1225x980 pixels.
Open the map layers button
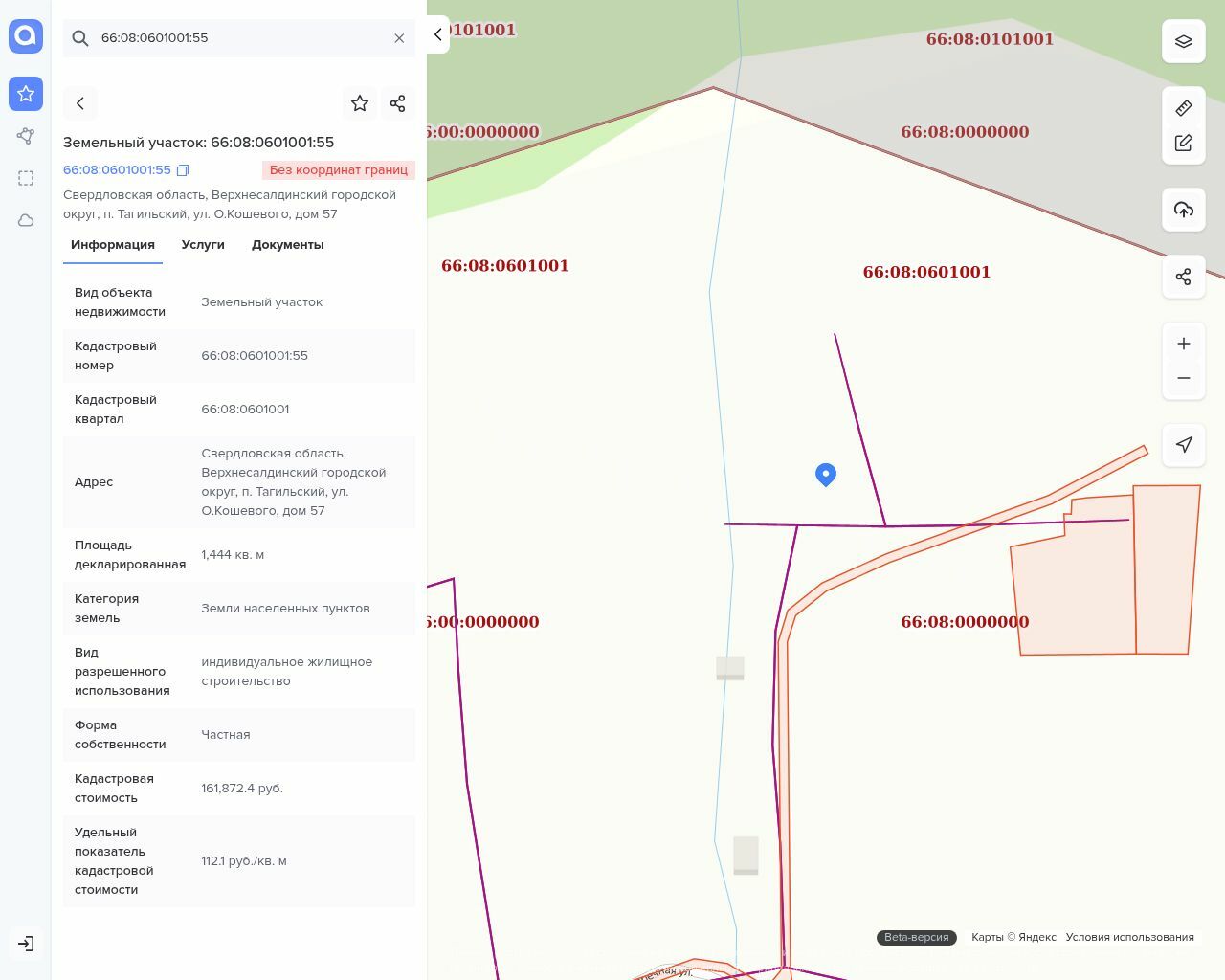point(1184,41)
